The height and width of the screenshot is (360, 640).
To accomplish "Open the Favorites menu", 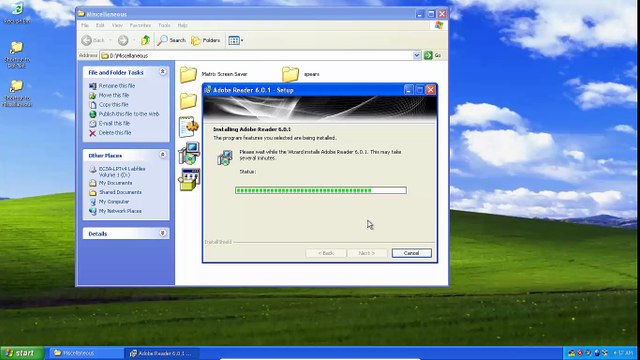I will tap(140, 25).
